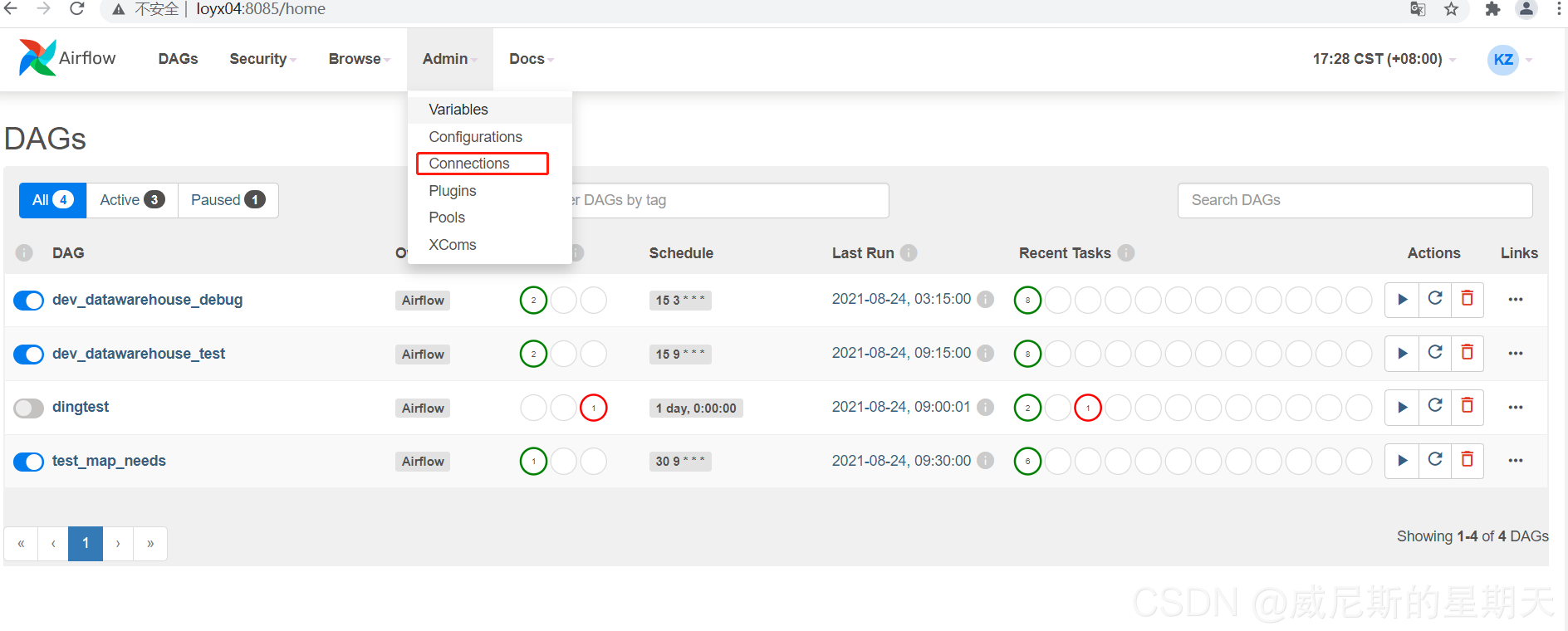Delete the test_map_needs DAG
The image size is (1568, 631).
coord(1468,461)
